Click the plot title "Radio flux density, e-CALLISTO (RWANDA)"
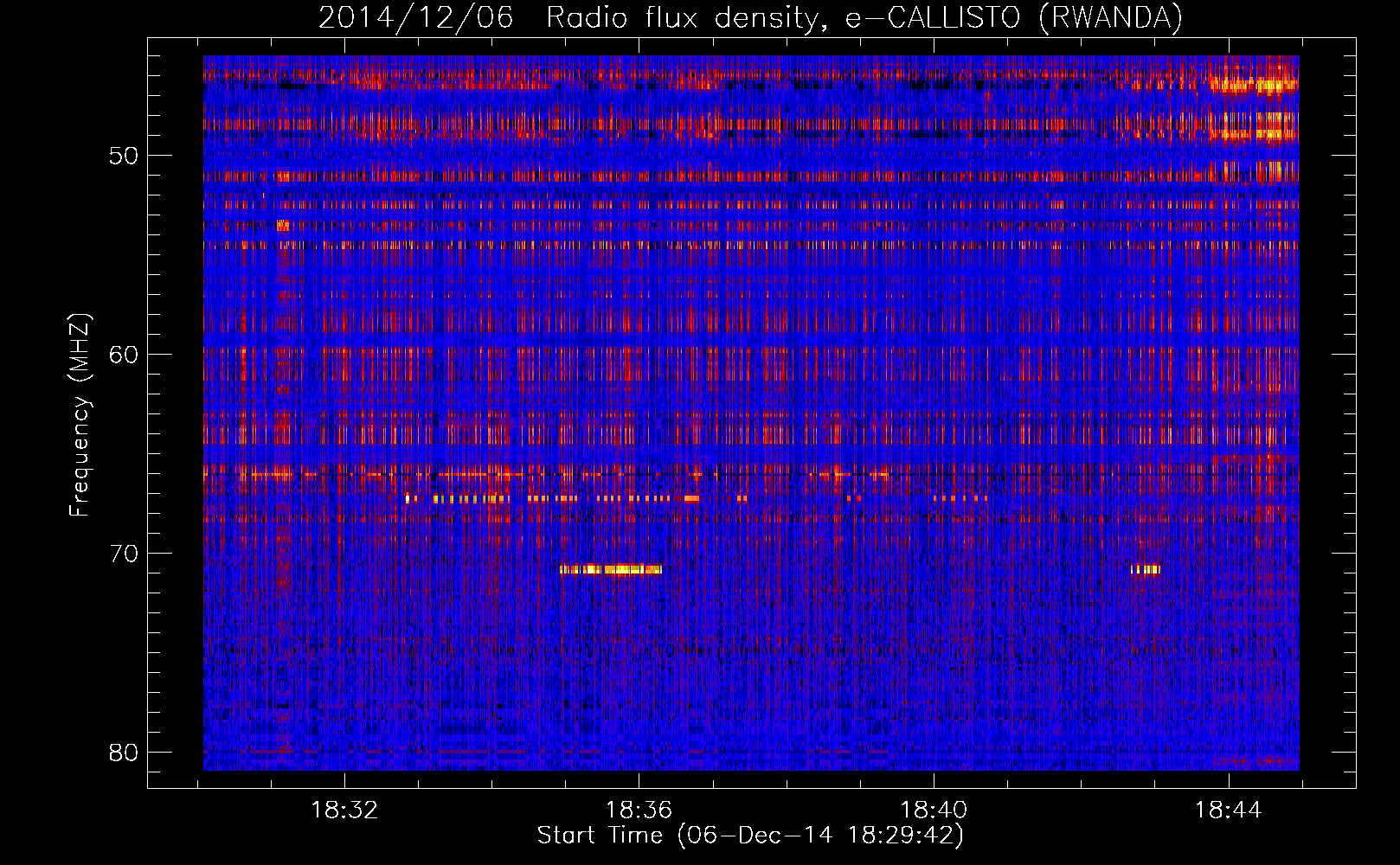Screen dimensions: 1400x865 (864, 17)
